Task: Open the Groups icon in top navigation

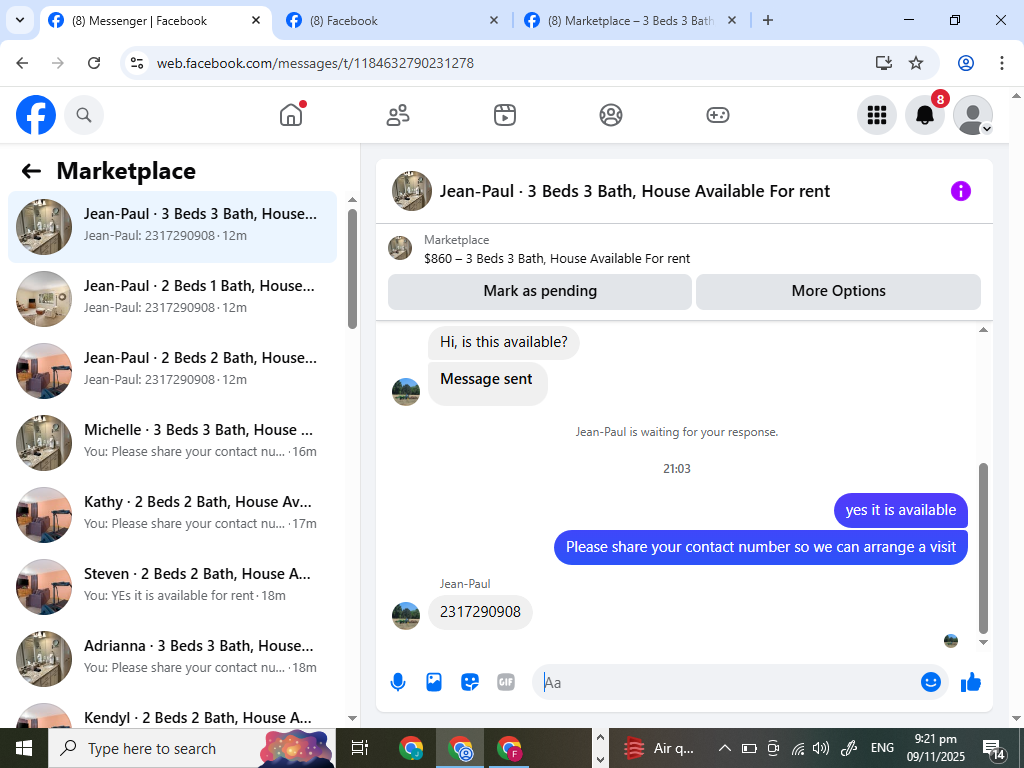Action: pyautogui.click(x=611, y=115)
